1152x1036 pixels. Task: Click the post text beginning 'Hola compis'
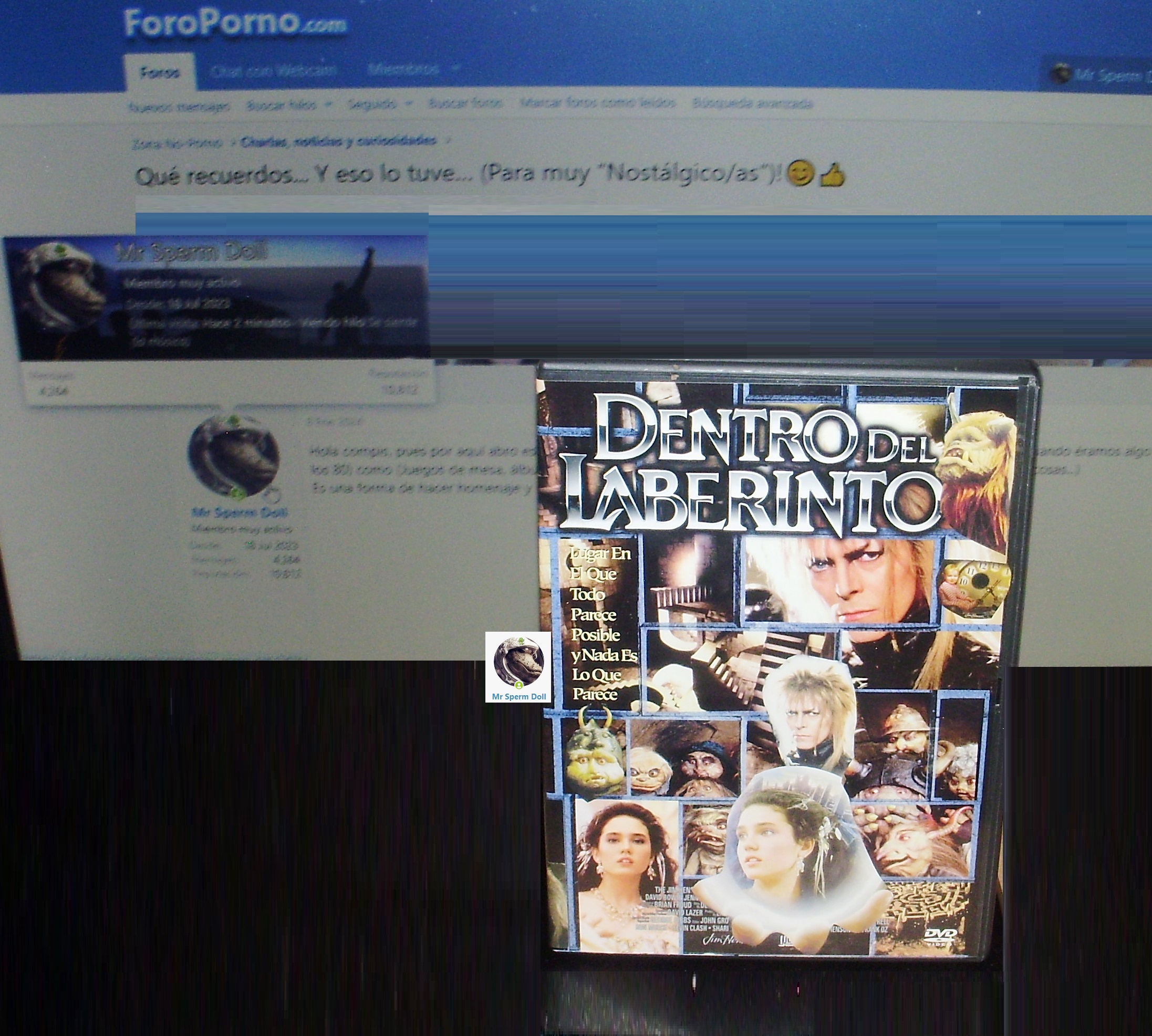pyautogui.click(x=423, y=469)
